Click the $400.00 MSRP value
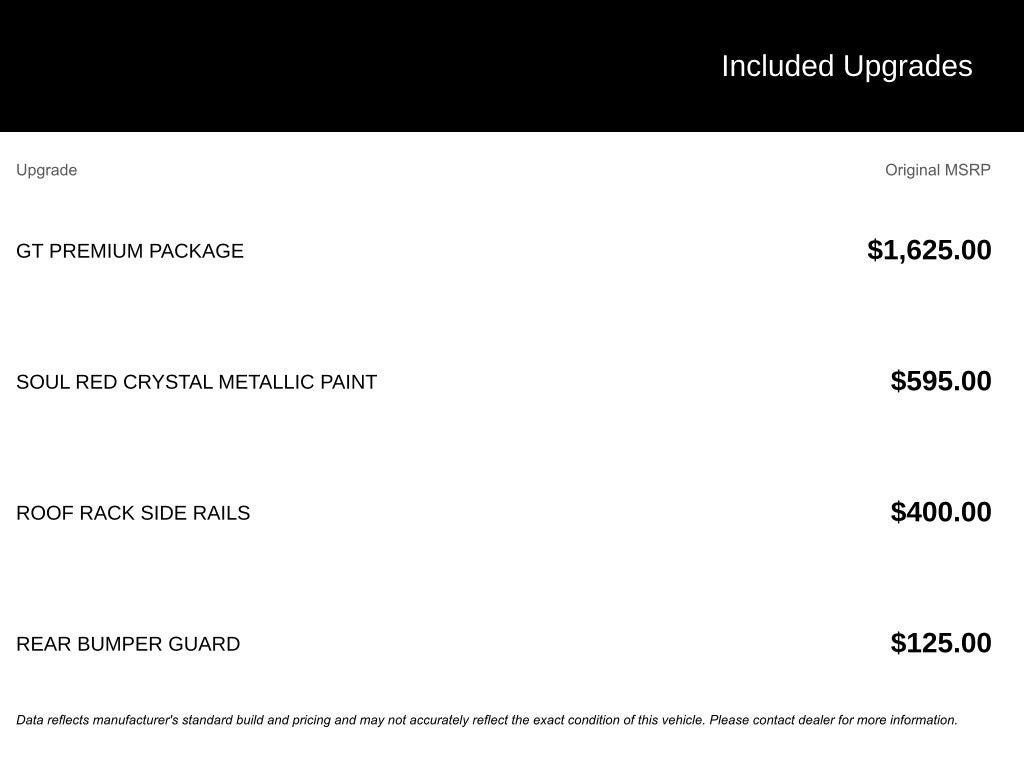 pyautogui.click(x=941, y=512)
